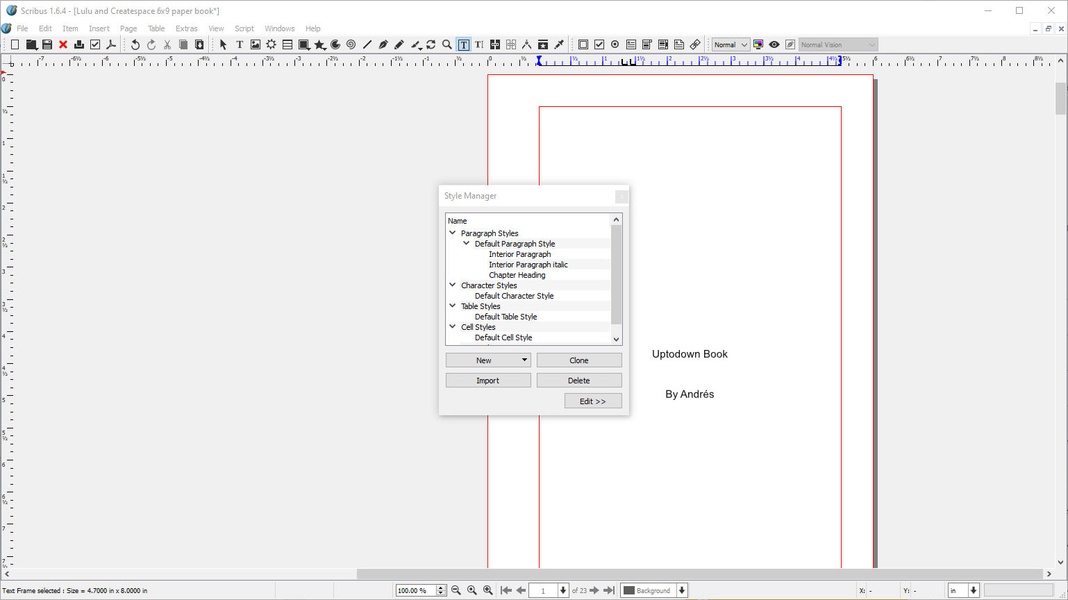This screenshot has height=600, width=1068.
Task: Toggle color management button in toolbar
Action: pos(758,45)
